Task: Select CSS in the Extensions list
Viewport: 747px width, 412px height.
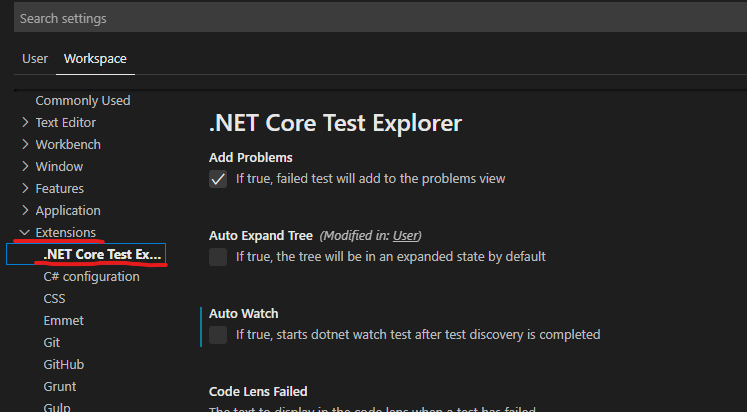Action: click(54, 299)
